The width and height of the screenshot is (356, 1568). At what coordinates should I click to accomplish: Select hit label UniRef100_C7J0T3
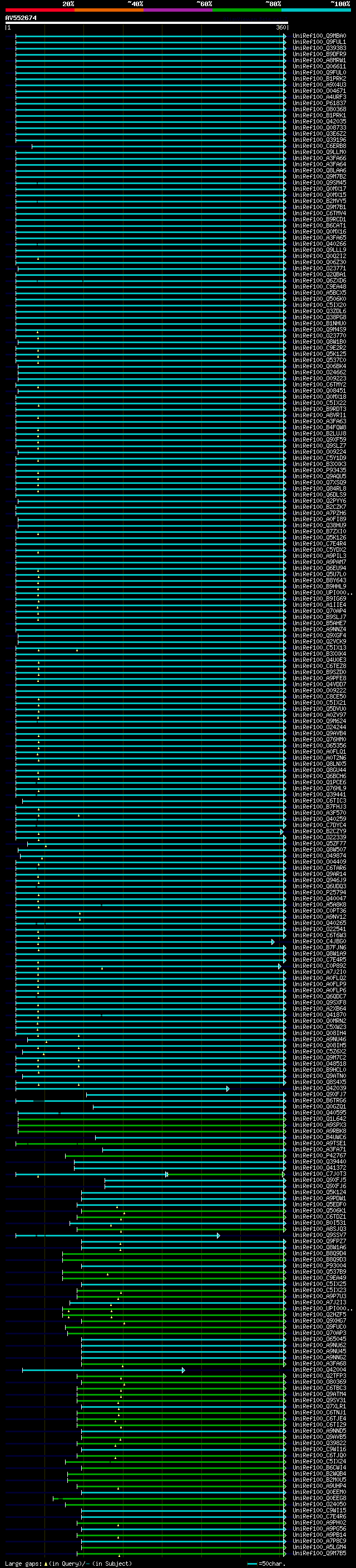[319, 1174]
